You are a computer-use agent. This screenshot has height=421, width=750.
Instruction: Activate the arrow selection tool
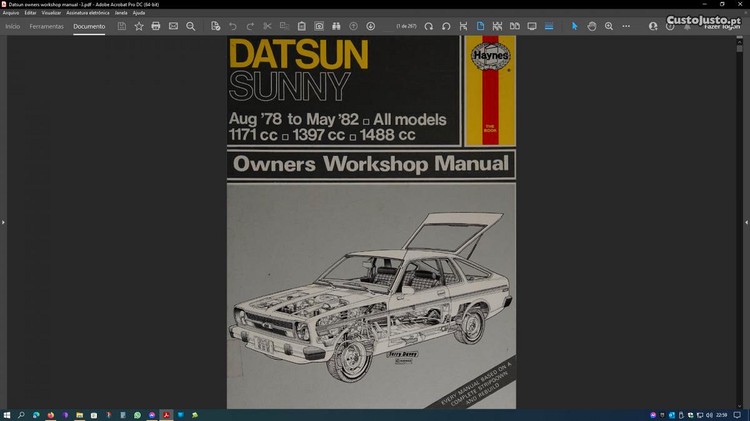575,26
